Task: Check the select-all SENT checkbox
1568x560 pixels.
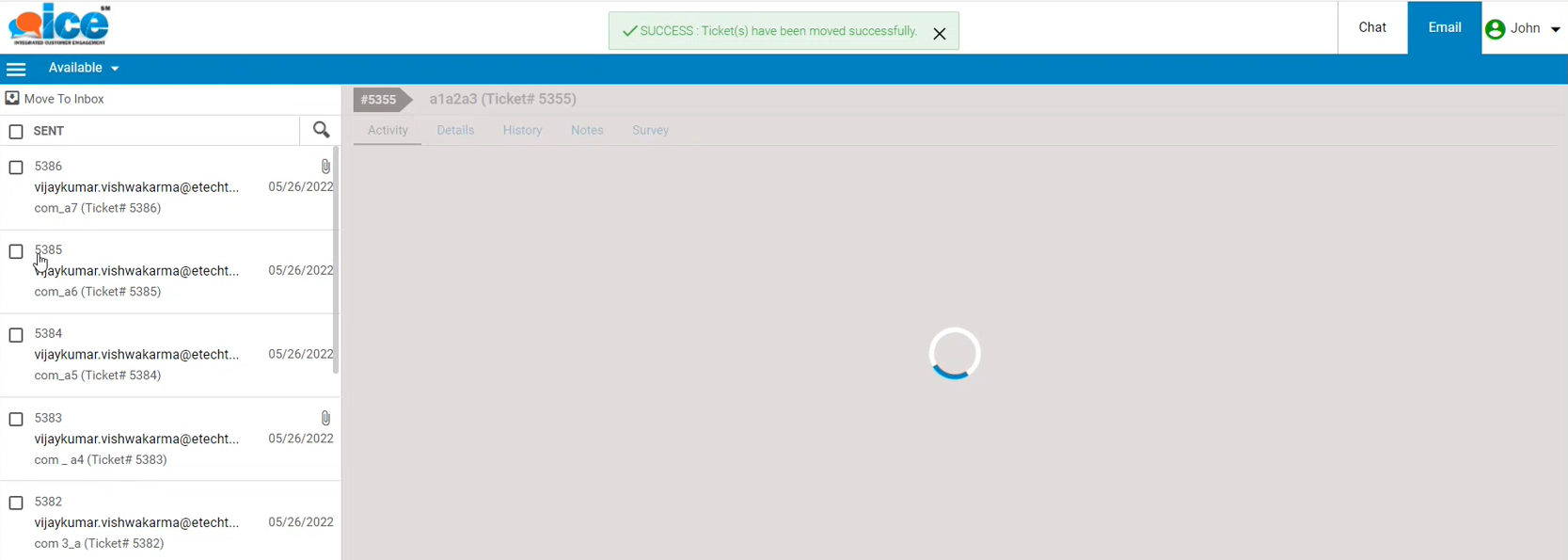Action: coord(16,132)
